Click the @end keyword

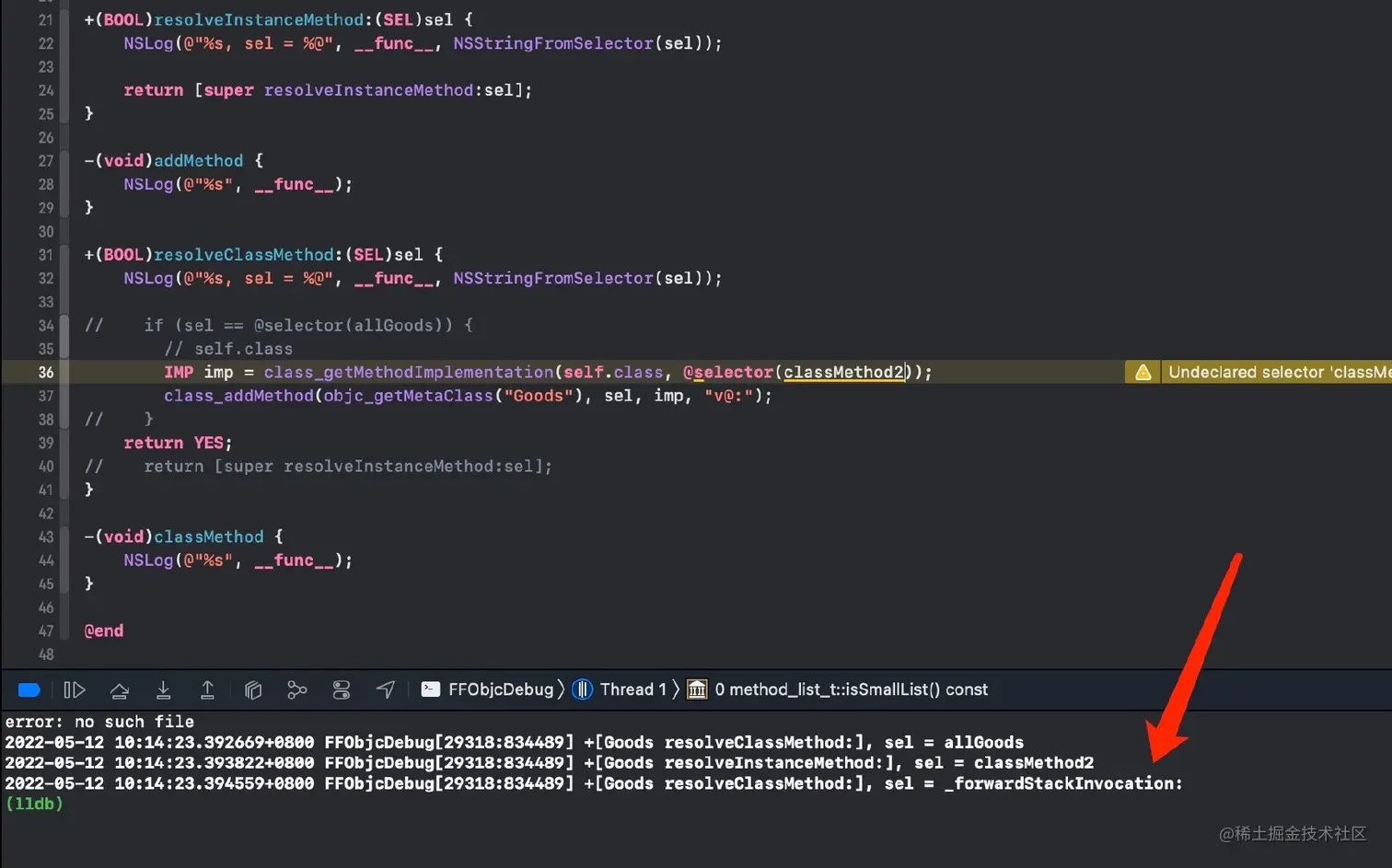coord(104,631)
